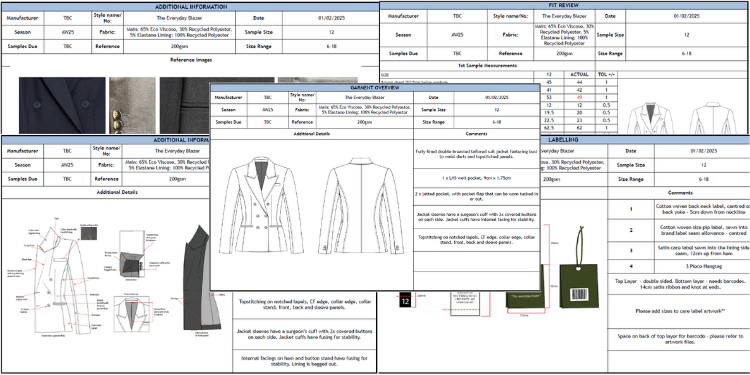
Task: Click surgeon's cuff comment in Garment Overview
Action: 476,217
